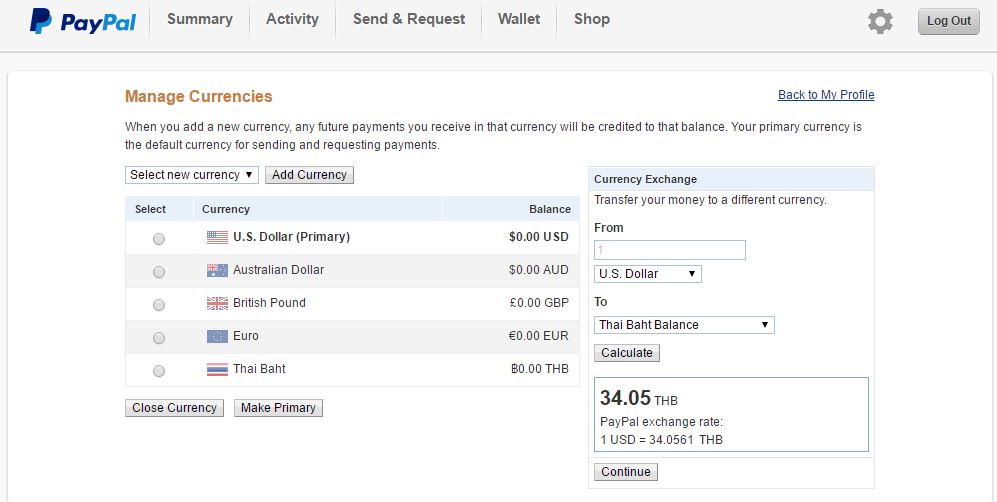Select the British Pound radio button
This screenshot has width=997, height=502.
[159, 305]
